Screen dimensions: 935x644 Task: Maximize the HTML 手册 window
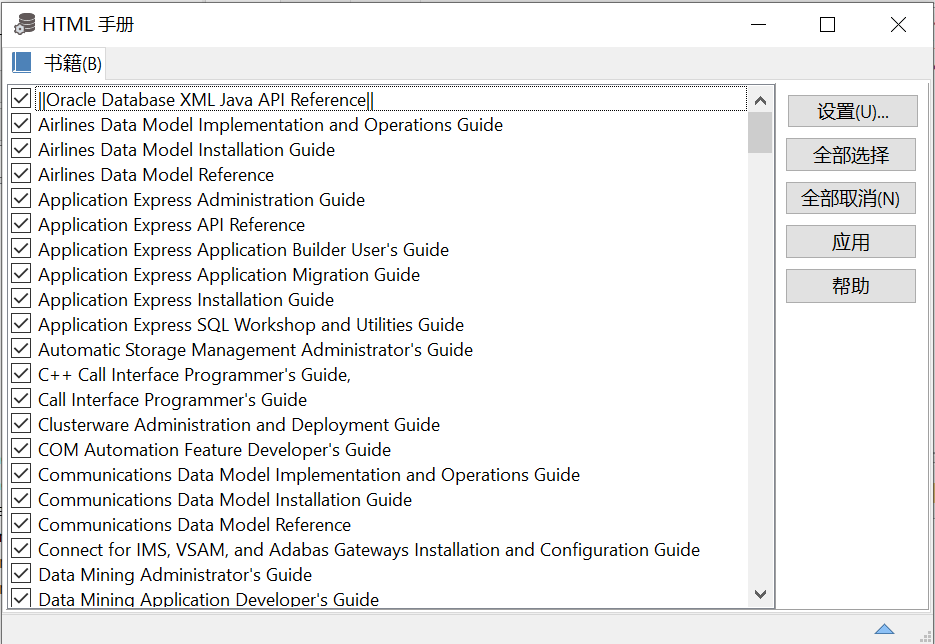[x=827, y=24]
